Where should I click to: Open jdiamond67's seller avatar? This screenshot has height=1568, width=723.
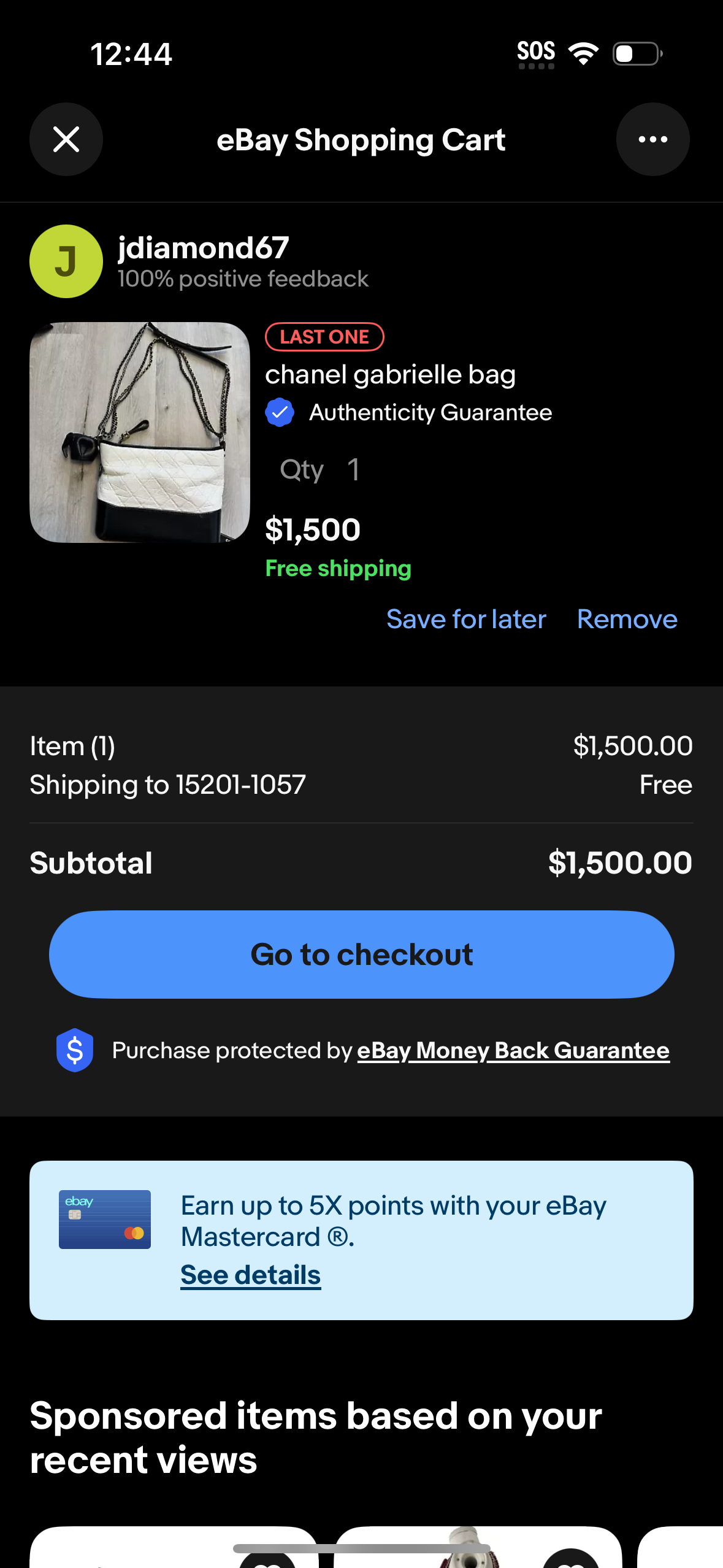pos(66,261)
